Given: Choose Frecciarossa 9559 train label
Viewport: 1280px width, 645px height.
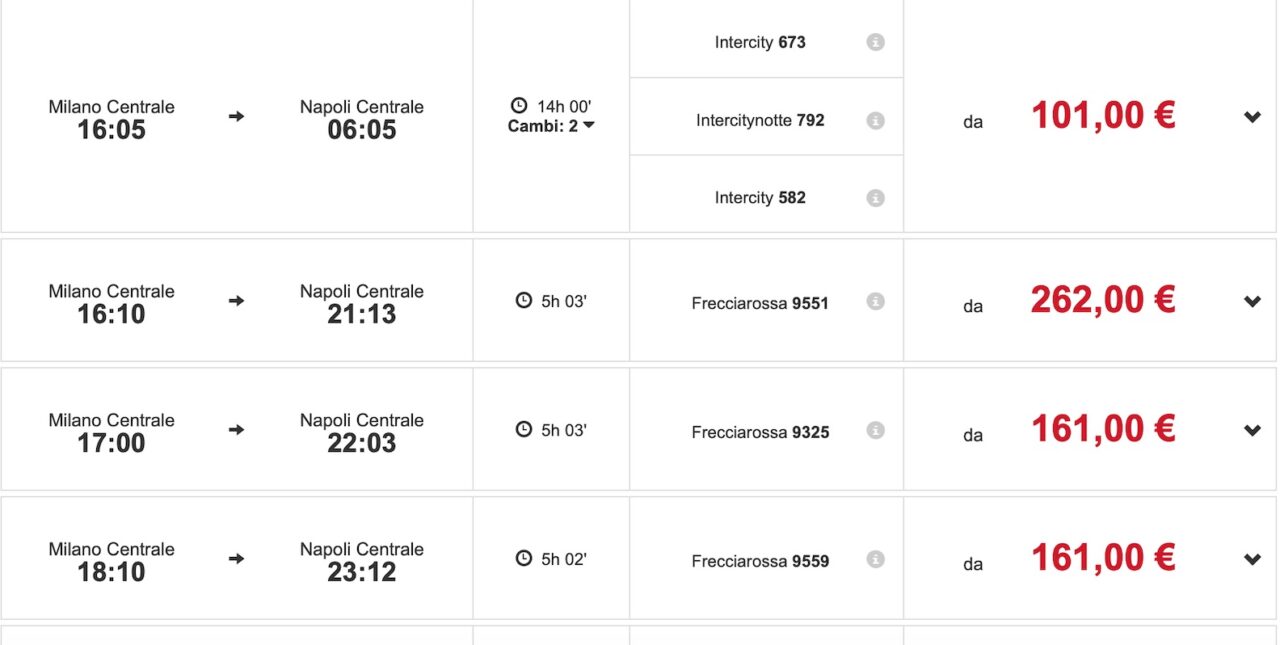Looking at the screenshot, I should coord(760,561).
